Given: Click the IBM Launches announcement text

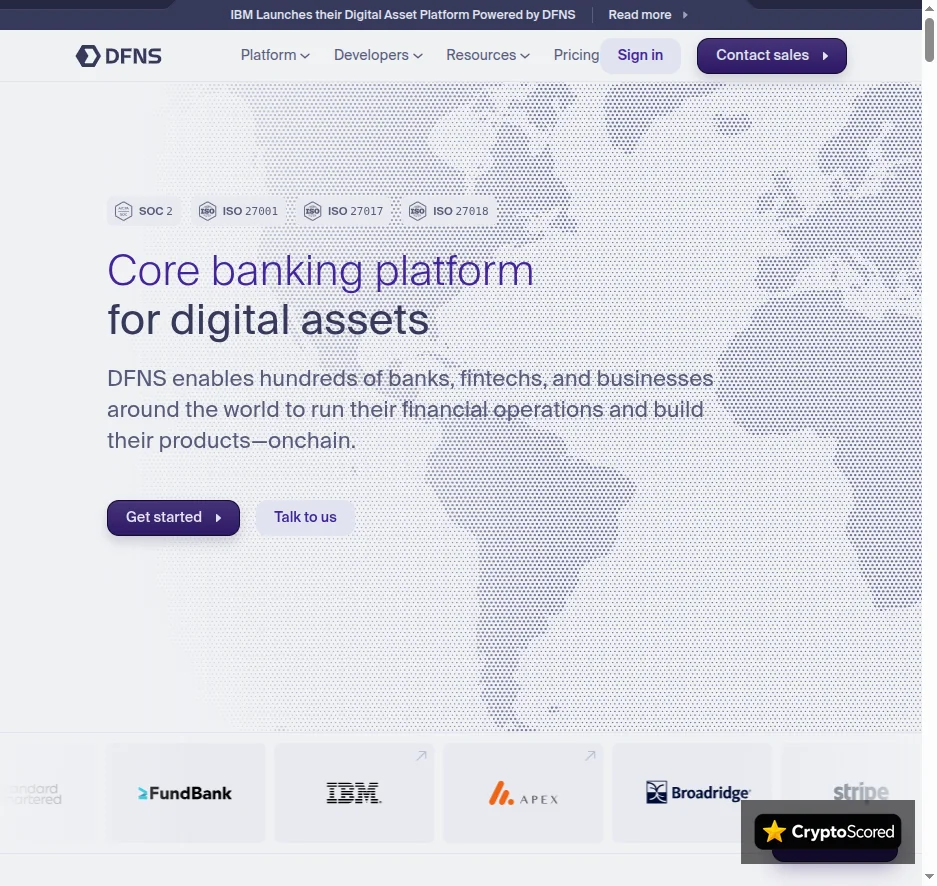Looking at the screenshot, I should click(x=403, y=14).
